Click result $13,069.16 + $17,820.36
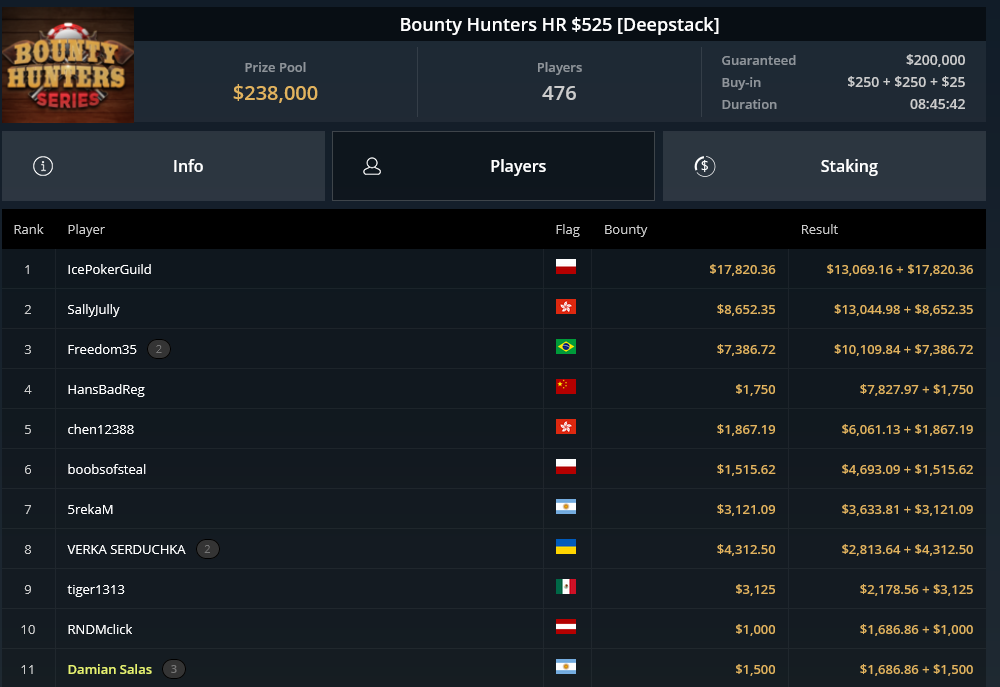This screenshot has width=1000, height=687. (x=900, y=269)
